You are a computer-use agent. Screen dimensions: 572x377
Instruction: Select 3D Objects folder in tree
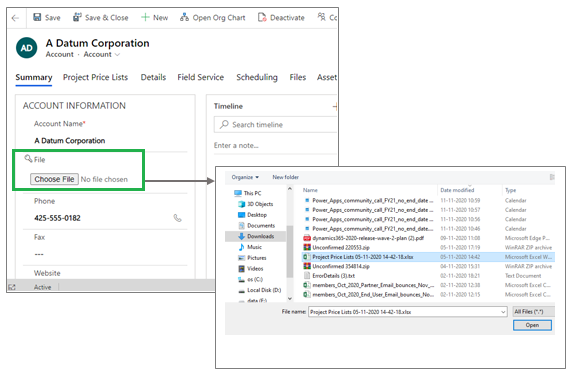point(255,204)
